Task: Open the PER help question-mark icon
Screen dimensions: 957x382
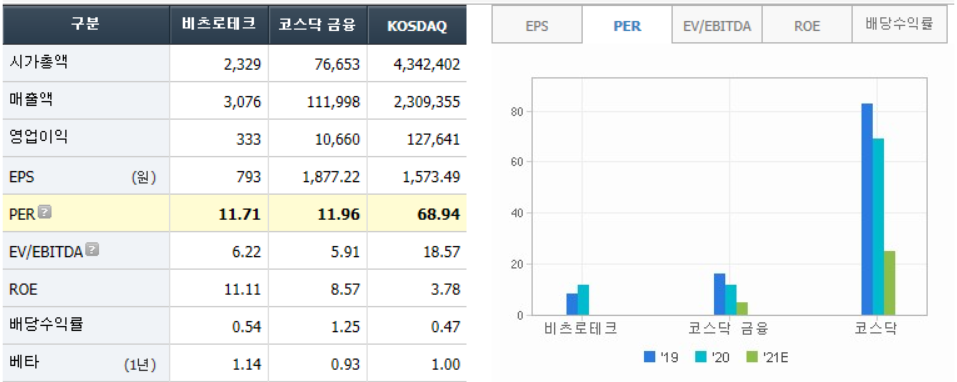Action: click(x=45, y=212)
